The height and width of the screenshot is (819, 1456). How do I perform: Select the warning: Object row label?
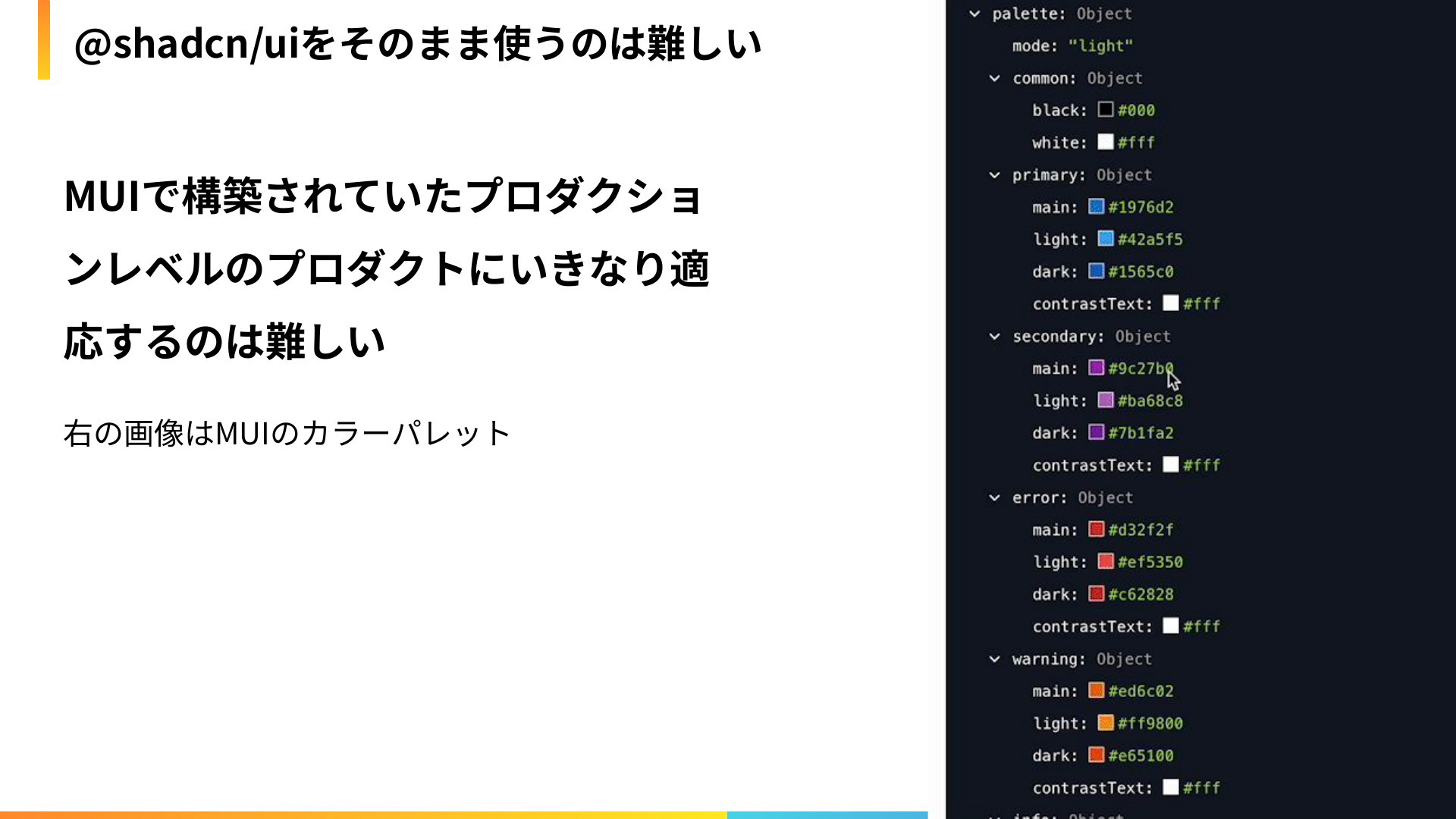[1081, 660]
